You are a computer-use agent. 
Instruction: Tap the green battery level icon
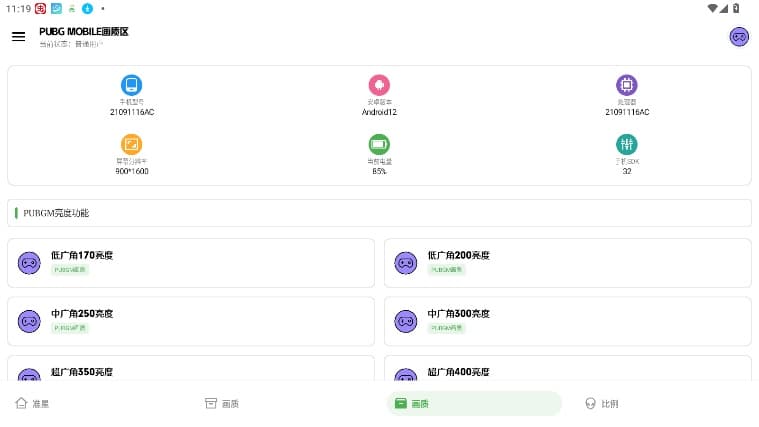click(379, 144)
